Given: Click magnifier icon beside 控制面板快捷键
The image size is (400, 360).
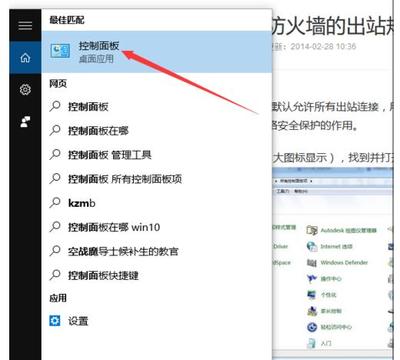Looking at the screenshot, I should point(55,275).
